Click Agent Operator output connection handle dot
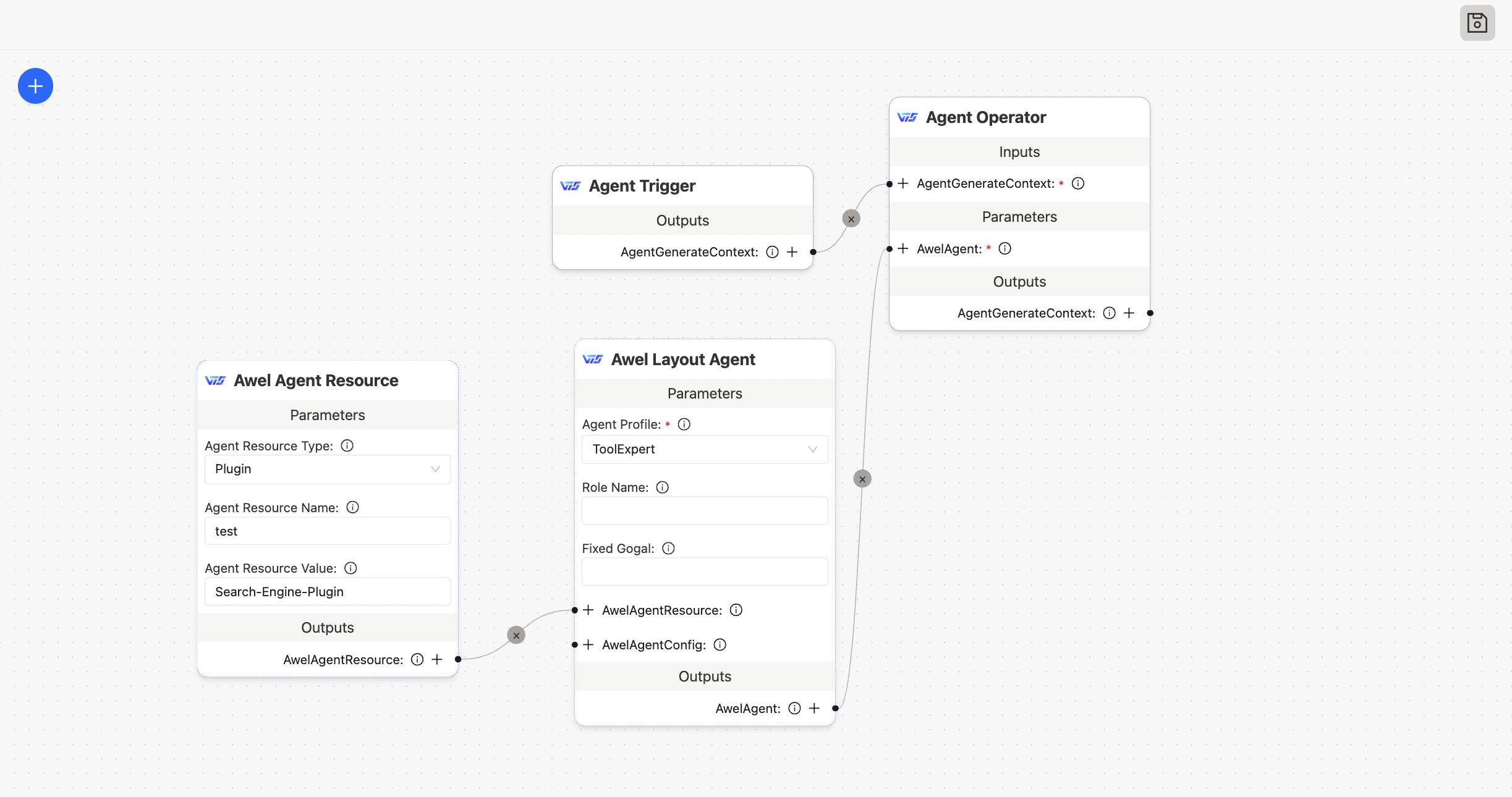Viewport: 1512px width, 797px height. tap(1150, 313)
